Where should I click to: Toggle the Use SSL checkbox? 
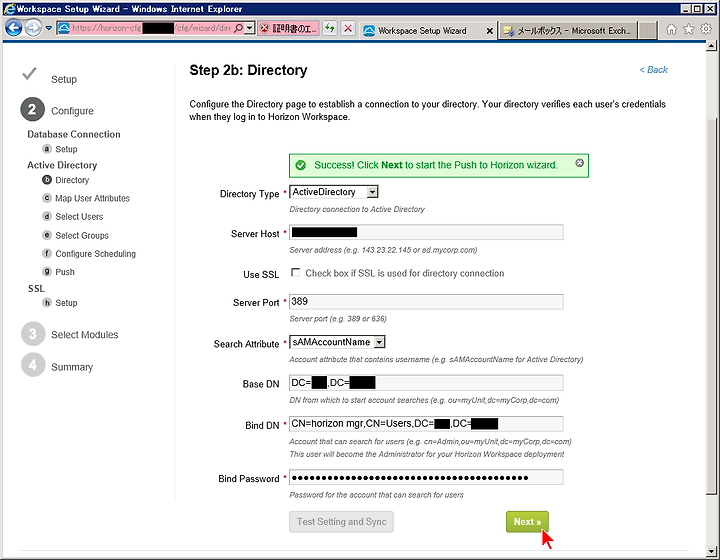pyautogui.click(x=295, y=273)
